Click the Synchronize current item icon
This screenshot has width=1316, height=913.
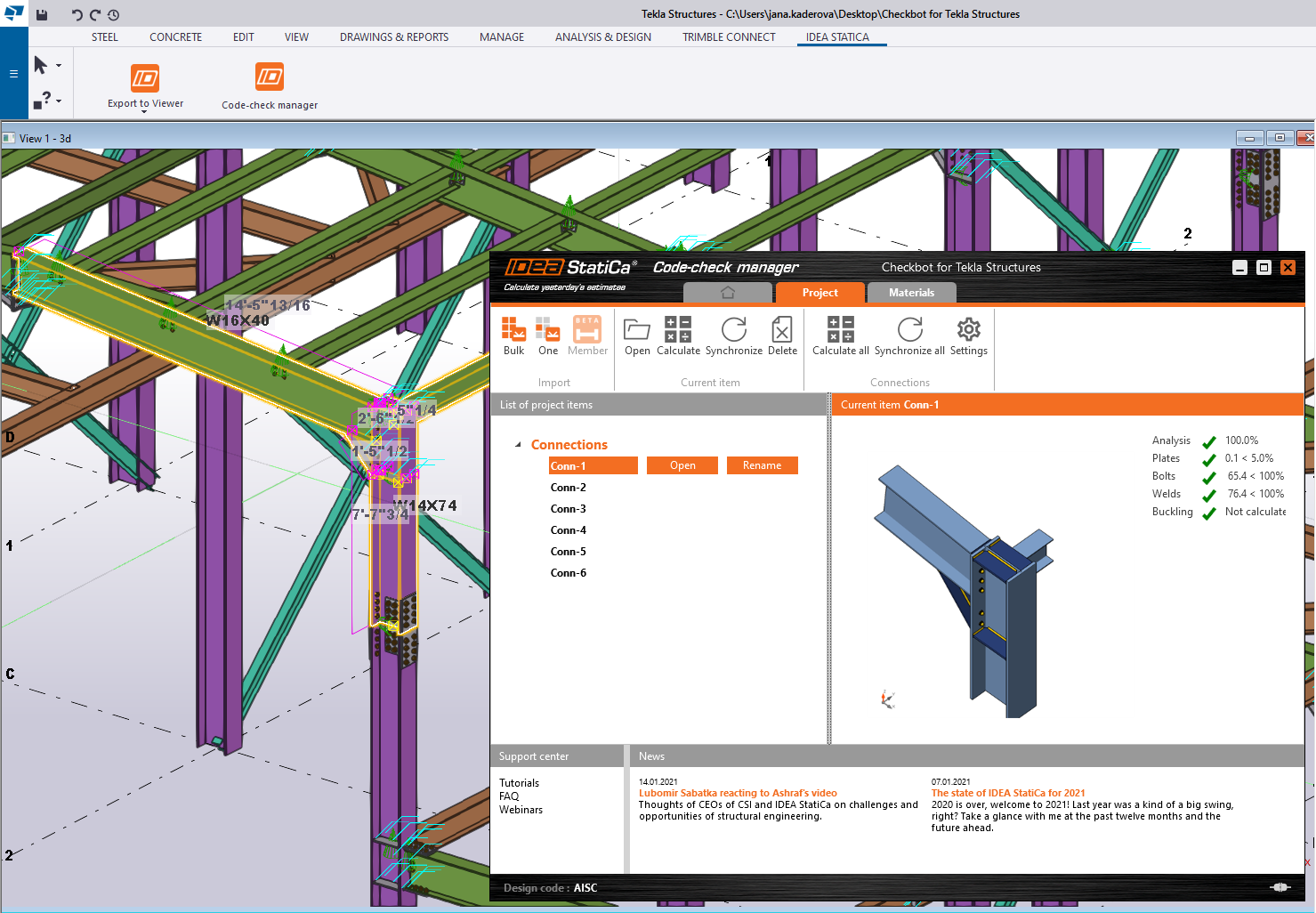click(x=733, y=330)
